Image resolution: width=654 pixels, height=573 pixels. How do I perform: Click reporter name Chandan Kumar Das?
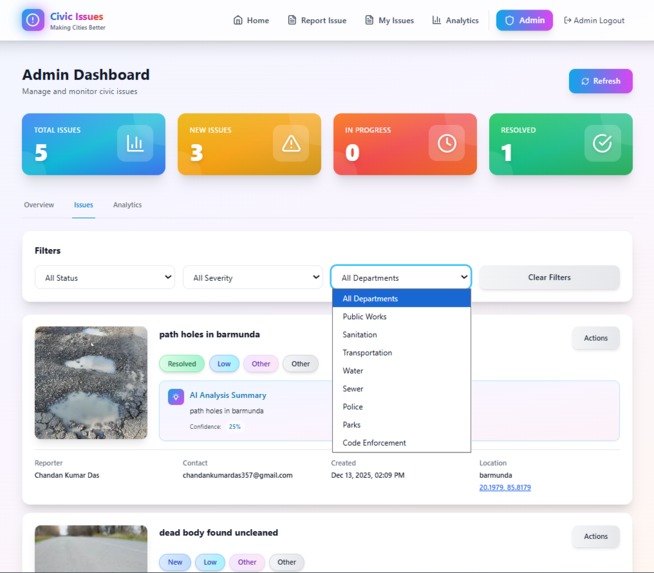(x=67, y=475)
